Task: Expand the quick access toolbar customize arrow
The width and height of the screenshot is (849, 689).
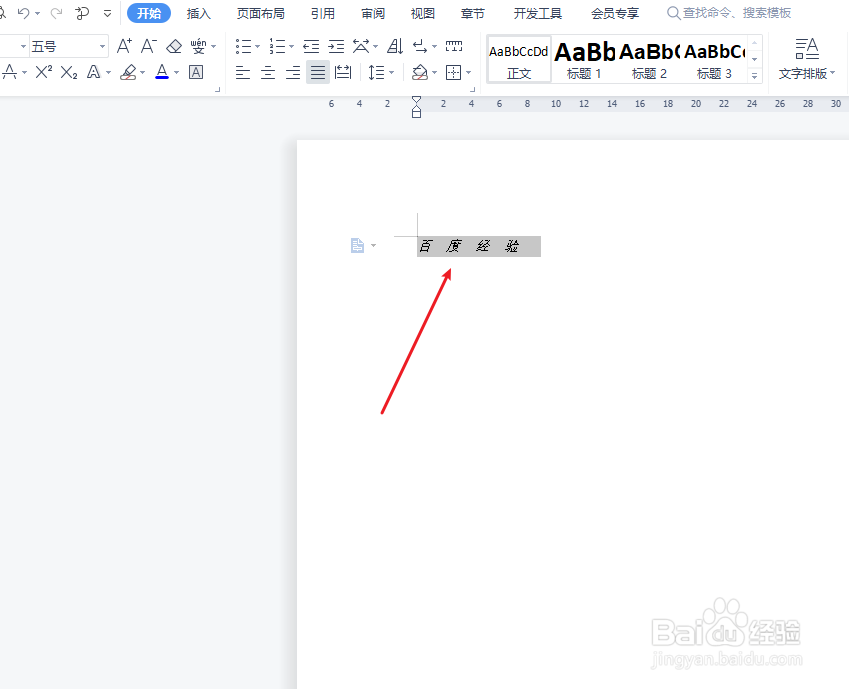Action: 107,13
